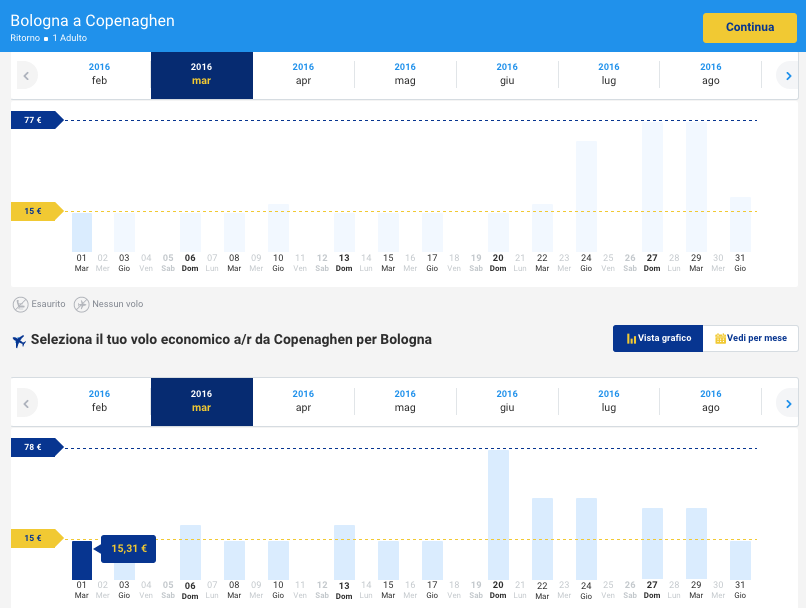Viewport: 806px width, 608px height.
Task: Go to previous months in return calendar
Action: (x=27, y=402)
